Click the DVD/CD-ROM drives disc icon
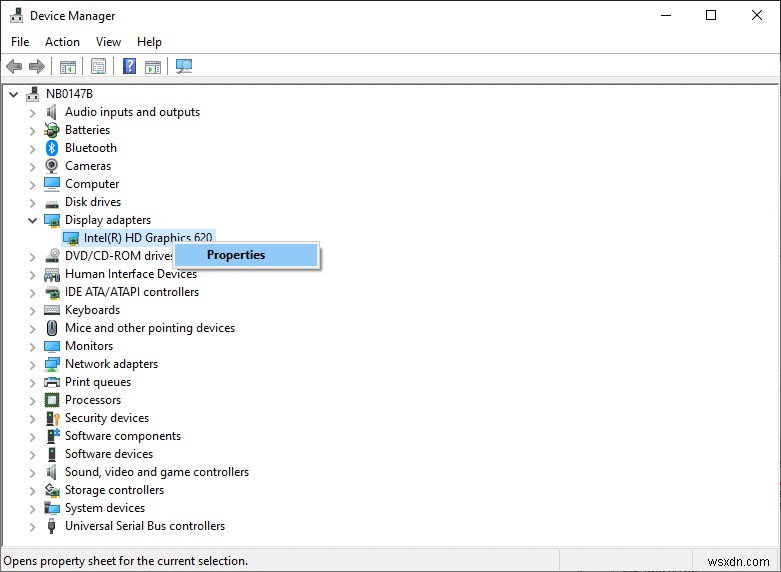The image size is (781, 572). click(52, 256)
